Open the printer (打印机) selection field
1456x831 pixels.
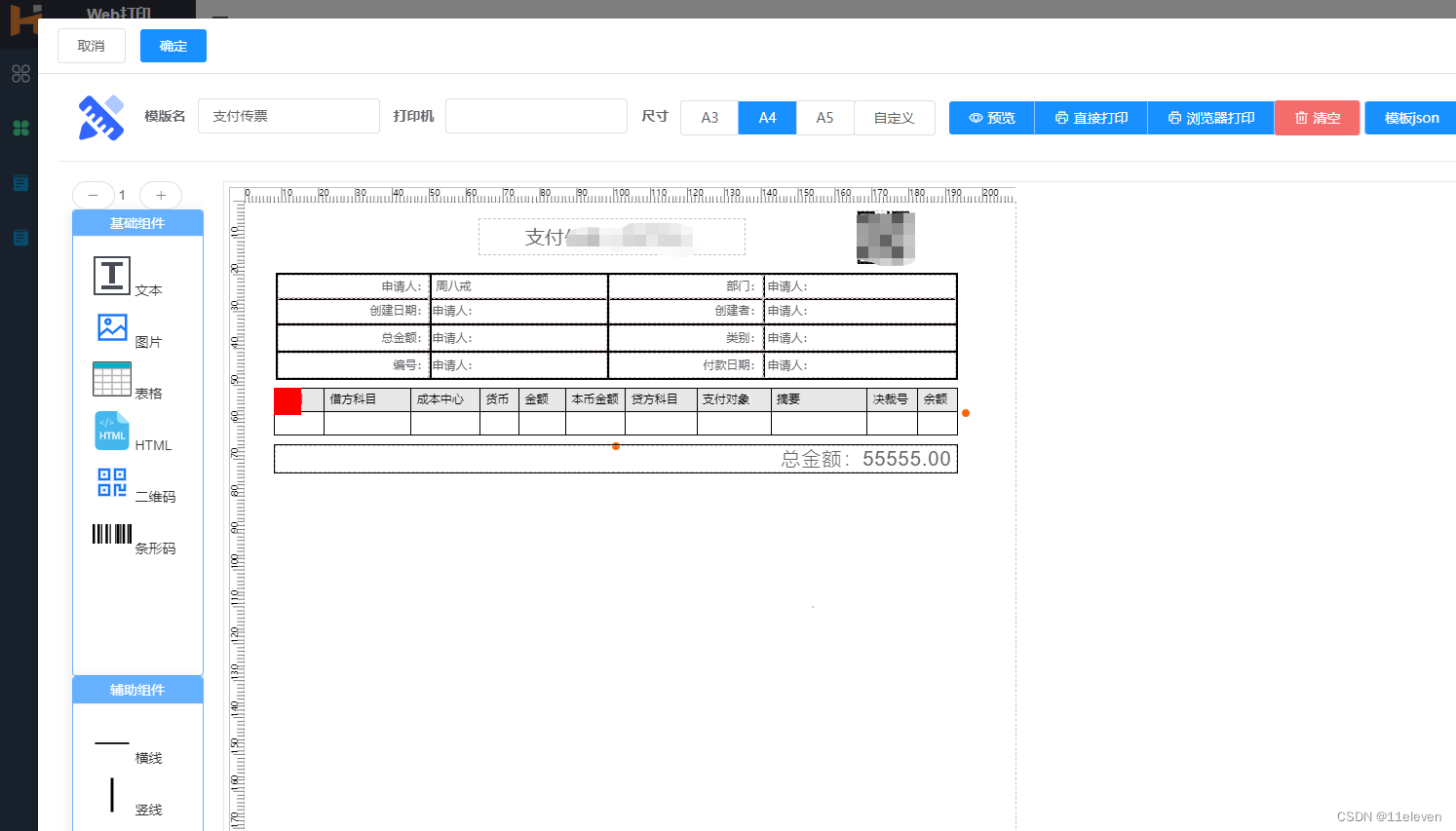pyautogui.click(x=536, y=116)
